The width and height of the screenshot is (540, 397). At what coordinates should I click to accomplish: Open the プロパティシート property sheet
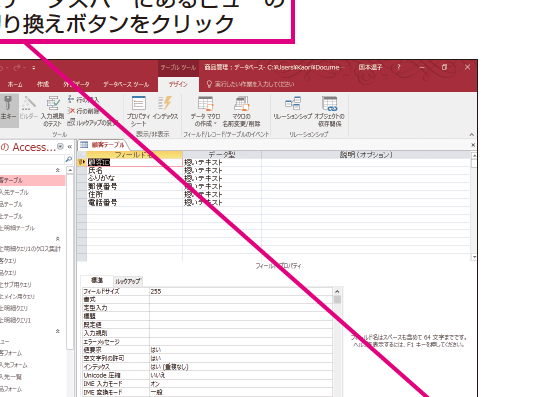pyautogui.click(x=138, y=110)
